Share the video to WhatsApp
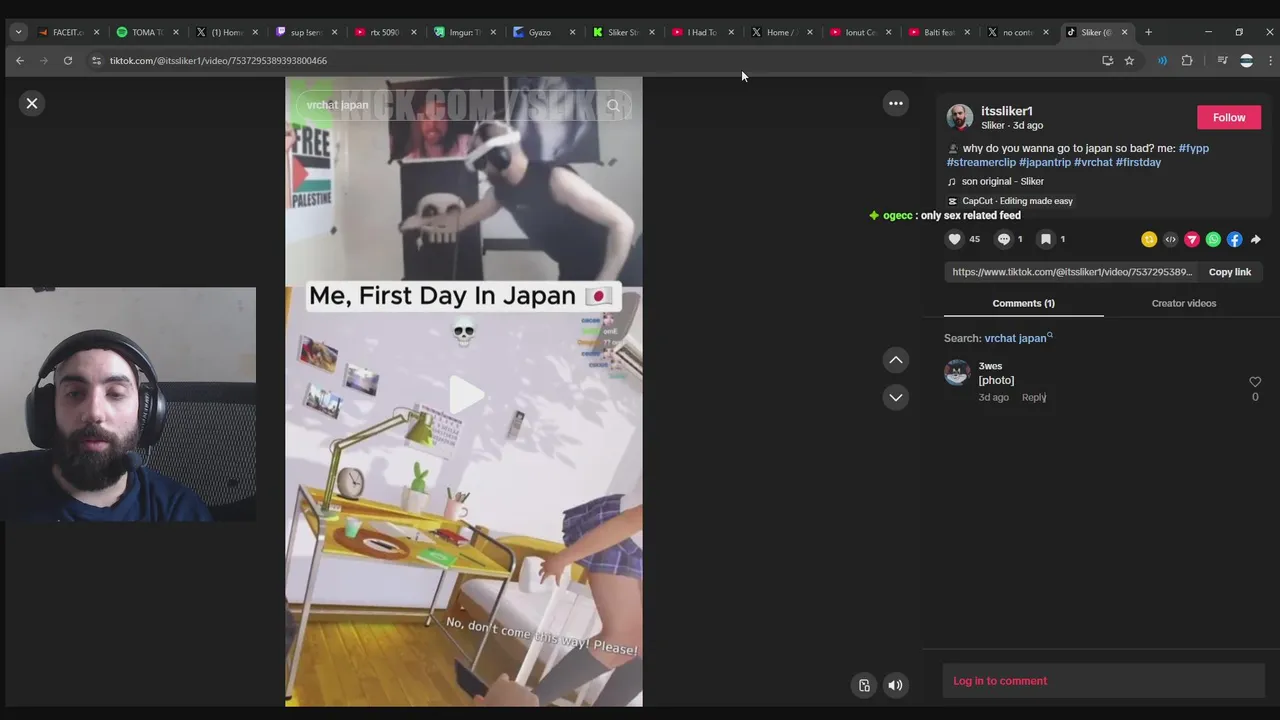Image resolution: width=1280 pixels, height=720 pixels. click(1213, 239)
